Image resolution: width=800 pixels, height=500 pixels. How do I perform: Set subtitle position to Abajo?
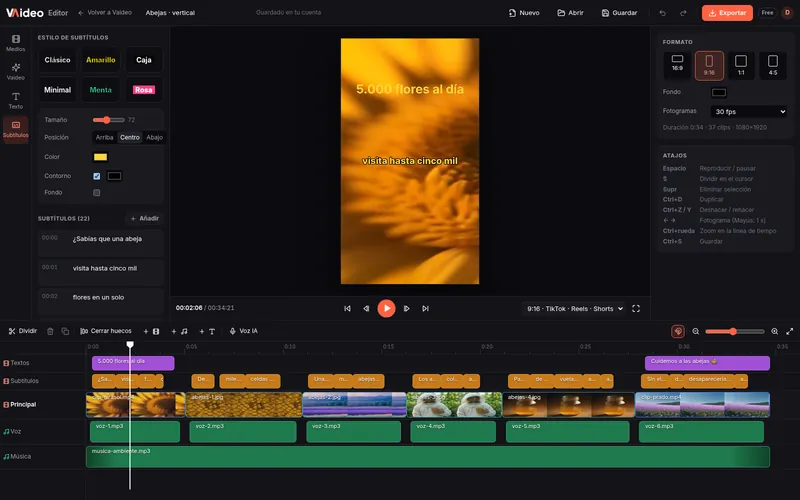pyautogui.click(x=155, y=137)
